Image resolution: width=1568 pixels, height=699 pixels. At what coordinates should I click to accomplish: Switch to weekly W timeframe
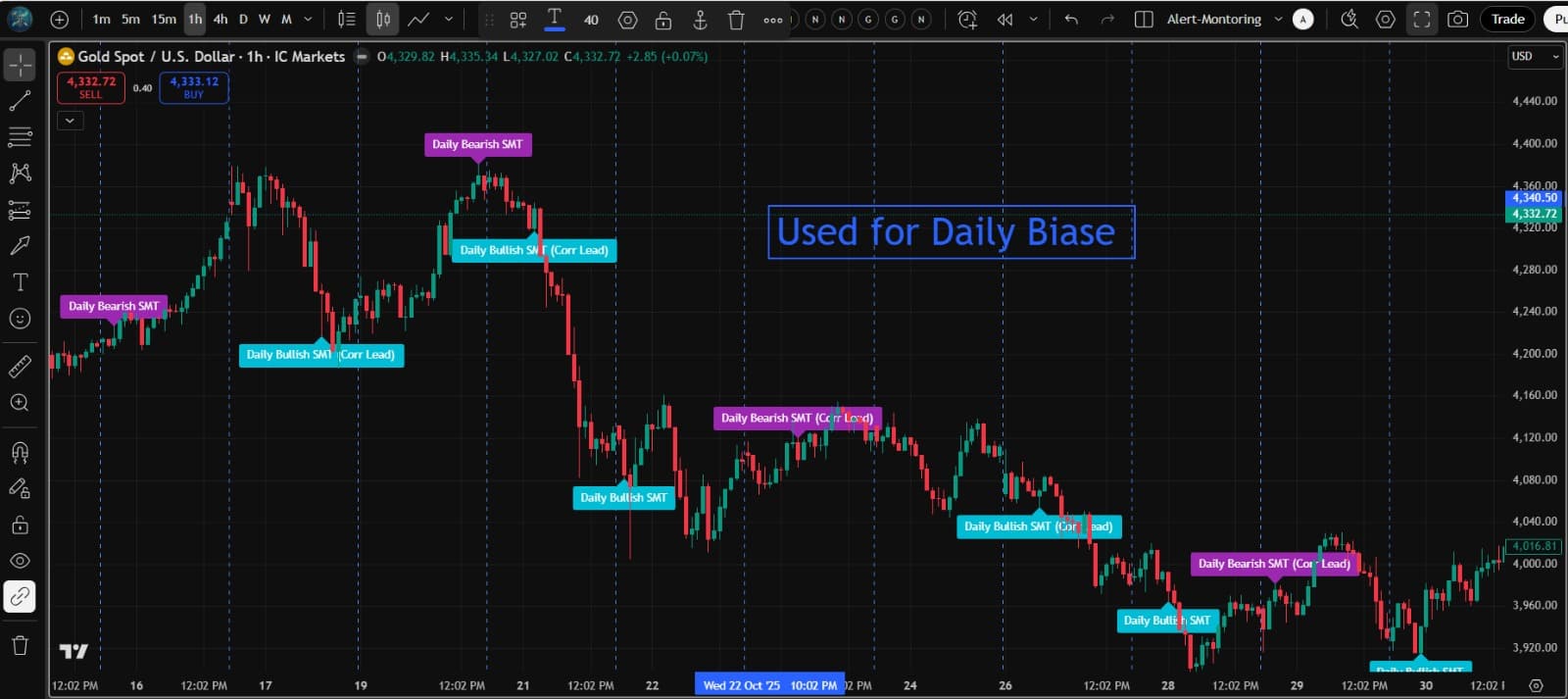(265, 19)
